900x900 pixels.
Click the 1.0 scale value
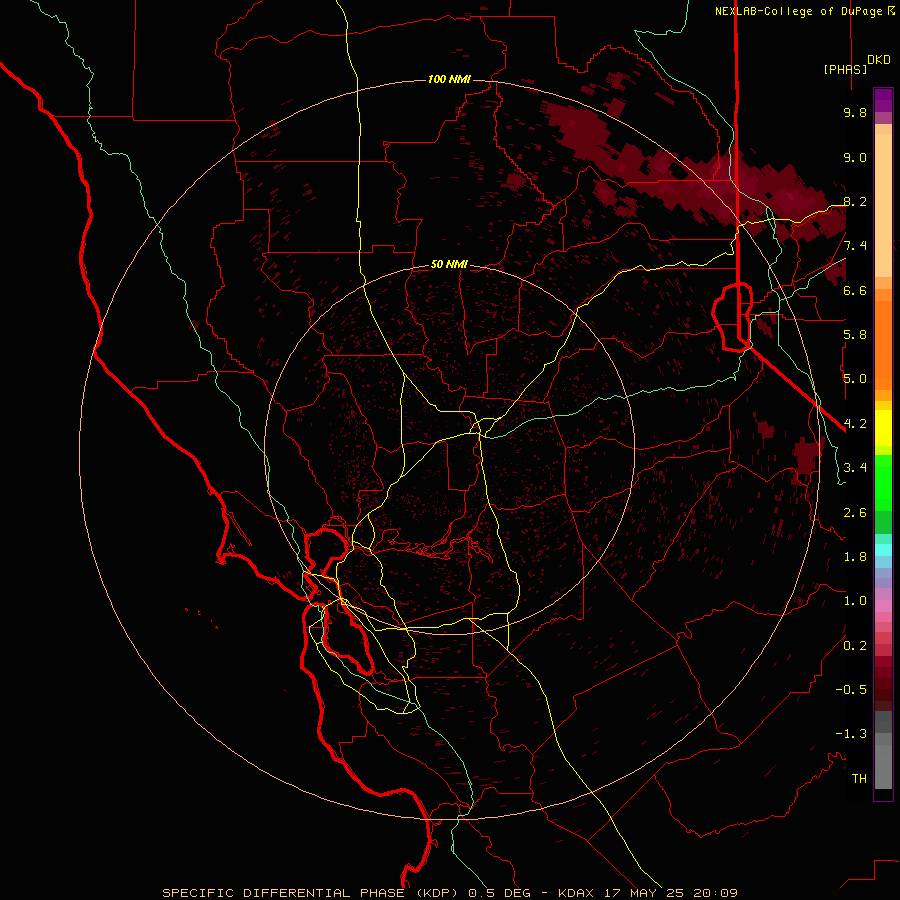click(x=855, y=601)
